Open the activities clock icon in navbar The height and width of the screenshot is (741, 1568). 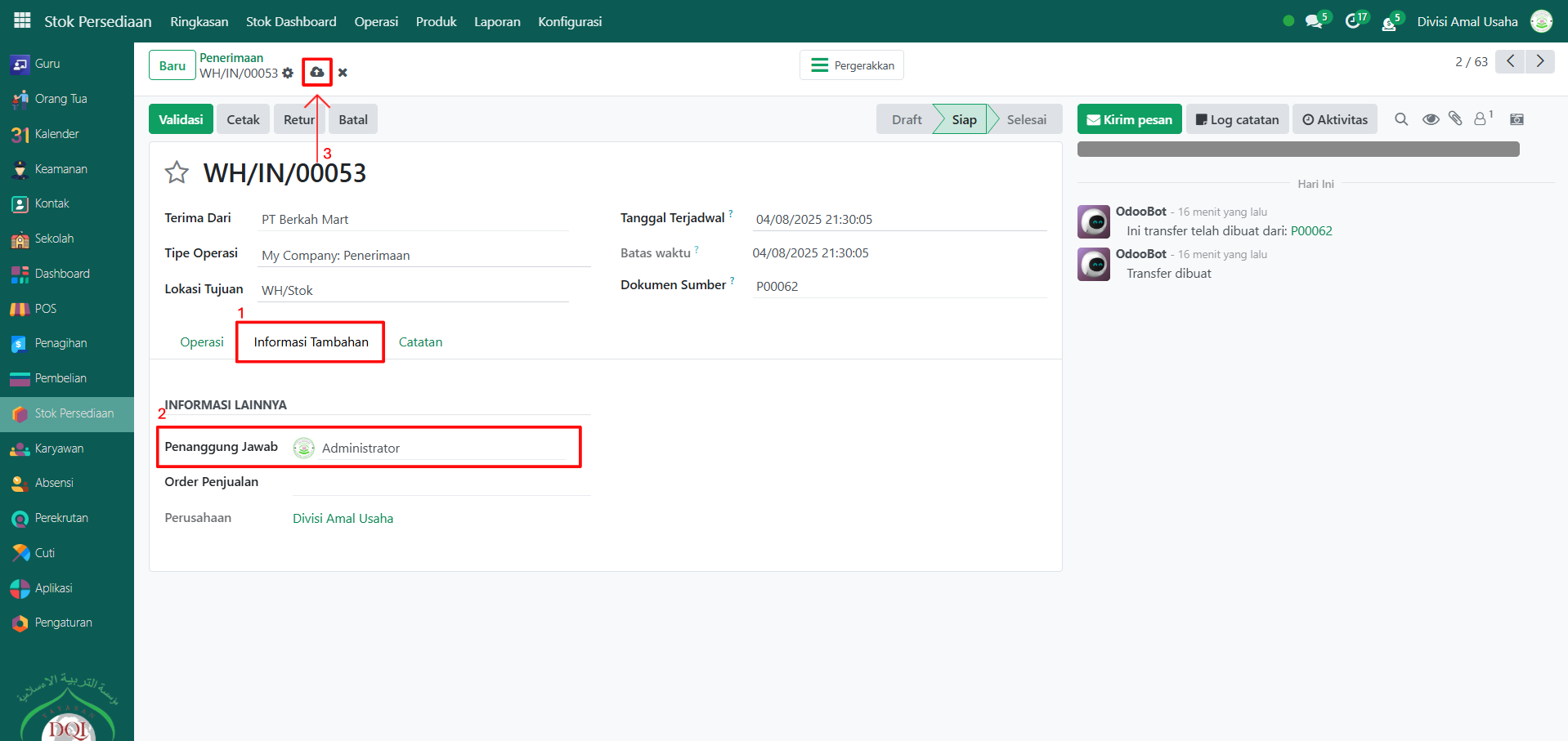pos(1353,21)
